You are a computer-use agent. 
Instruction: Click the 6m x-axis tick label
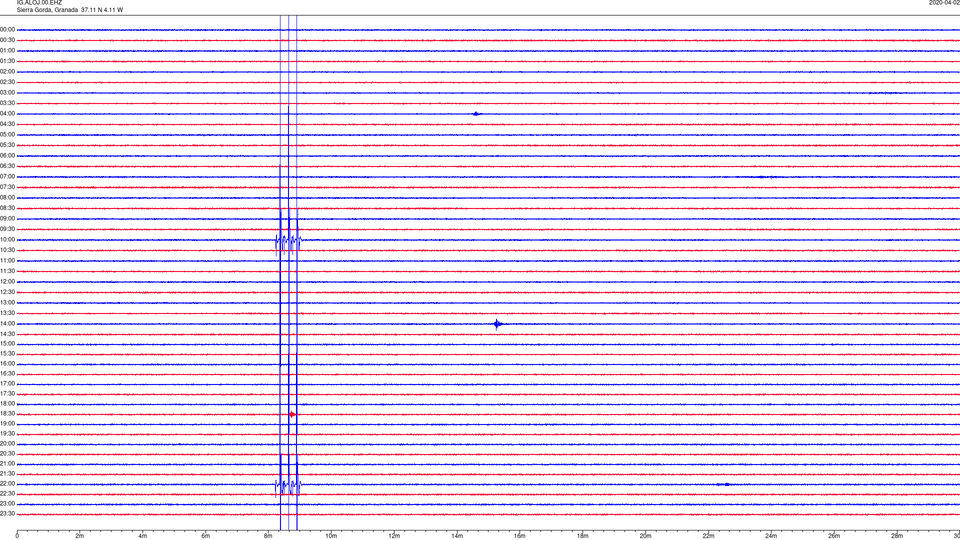(x=206, y=536)
